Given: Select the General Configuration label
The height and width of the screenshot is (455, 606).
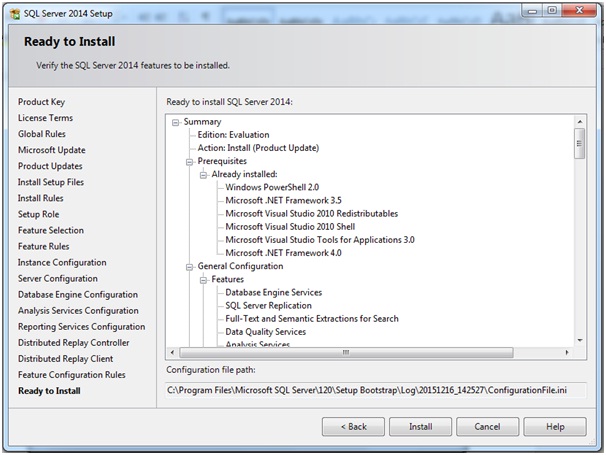Looking at the screenshot, I should (x=240, y=266).
